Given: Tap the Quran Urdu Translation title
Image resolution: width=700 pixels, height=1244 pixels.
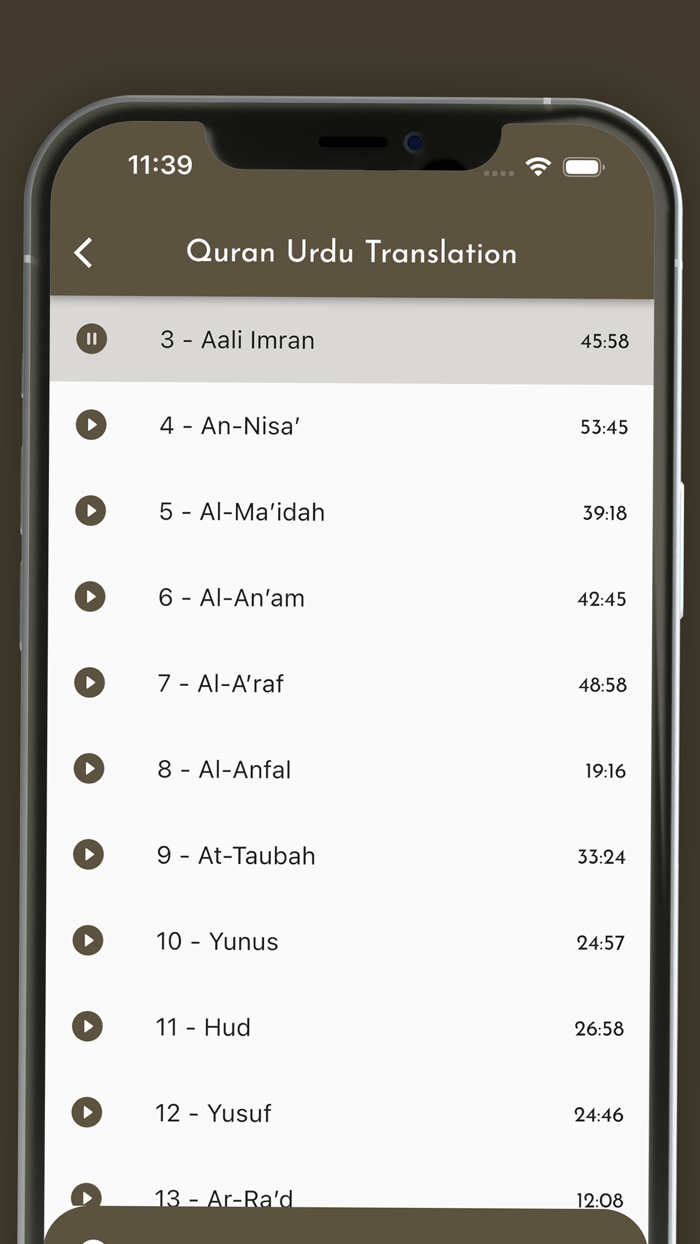Looking at the screenshot, I should coord(352,253).
